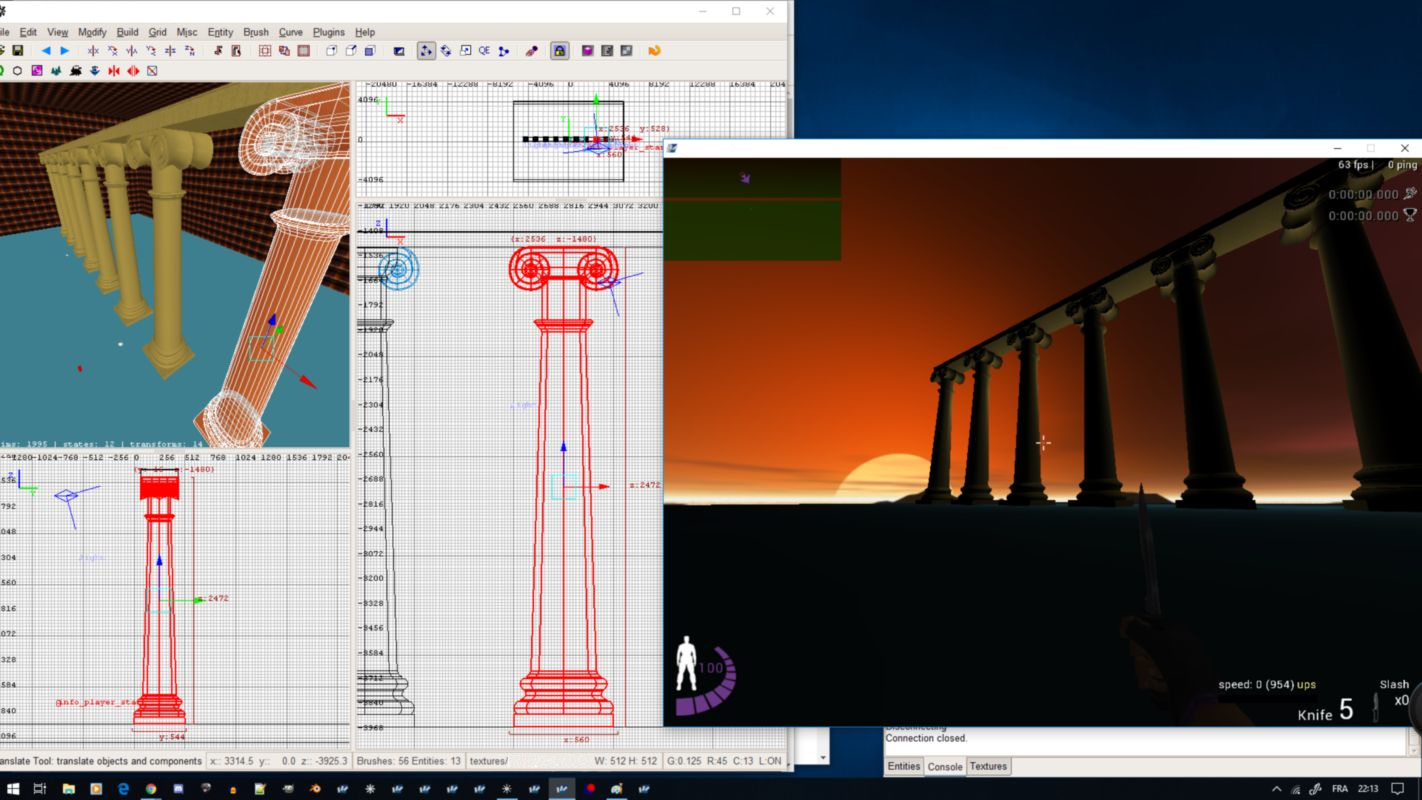
Task: Click the scrollbar down arrow below the editor
Action: (823, 758)
